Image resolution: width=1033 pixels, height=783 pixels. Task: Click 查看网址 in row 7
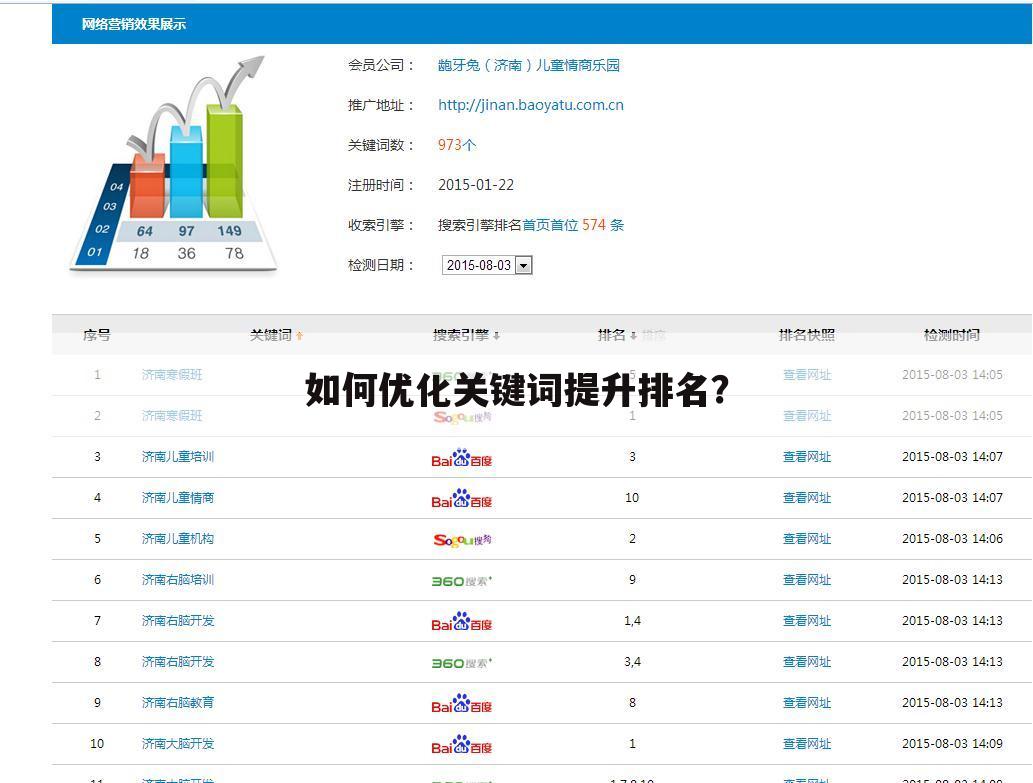807,620
